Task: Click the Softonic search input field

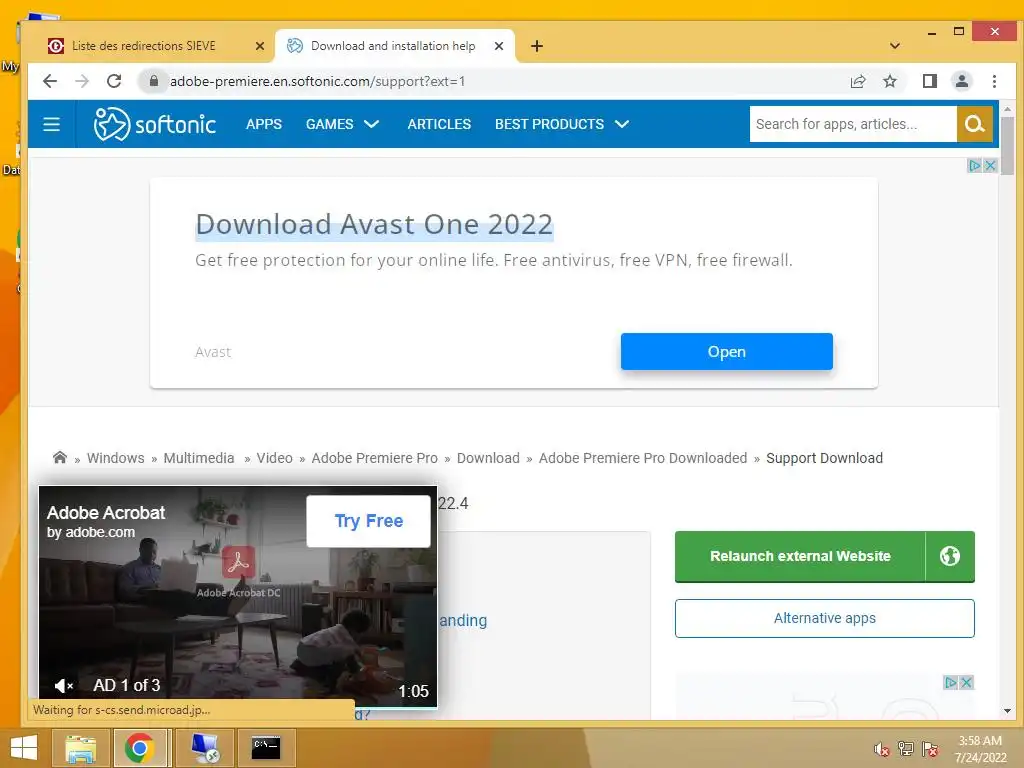Action: click(853, 124)
